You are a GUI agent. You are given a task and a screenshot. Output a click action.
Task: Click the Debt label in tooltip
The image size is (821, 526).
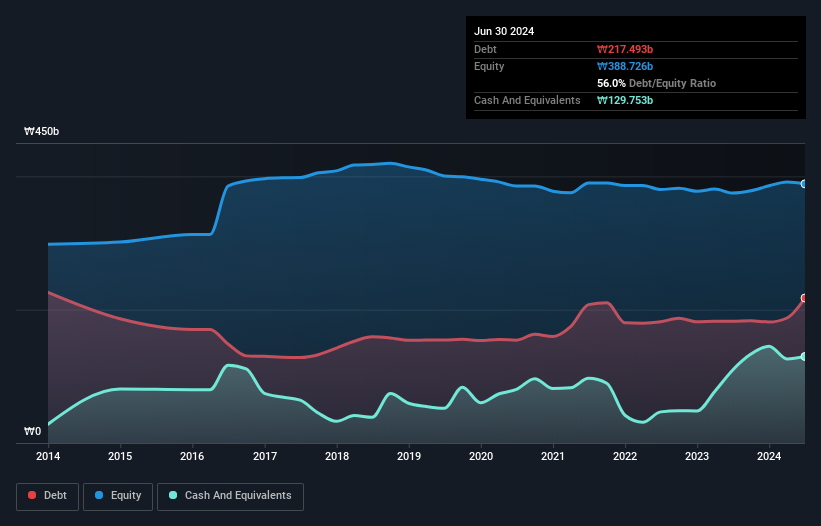pos(485,49)
